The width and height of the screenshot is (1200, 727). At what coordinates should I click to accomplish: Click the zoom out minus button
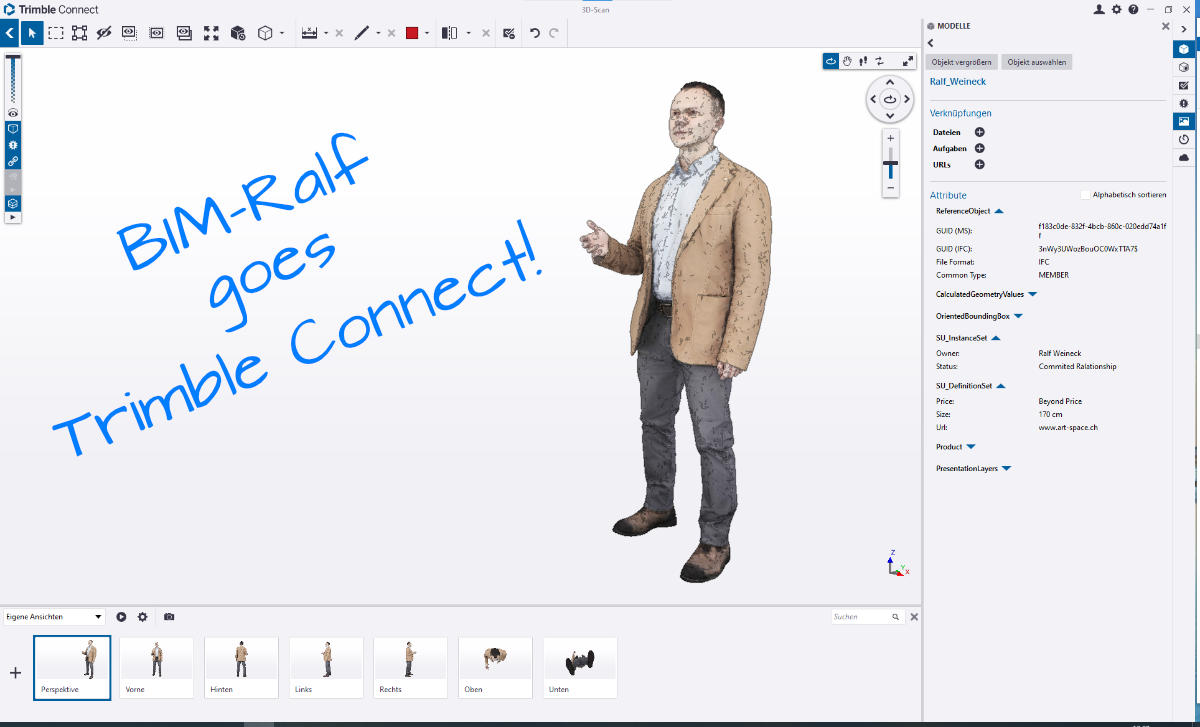tap(890, 188)
